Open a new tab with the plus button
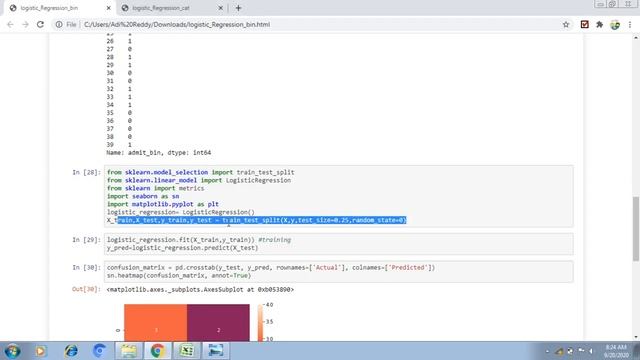 coord(238,8)
